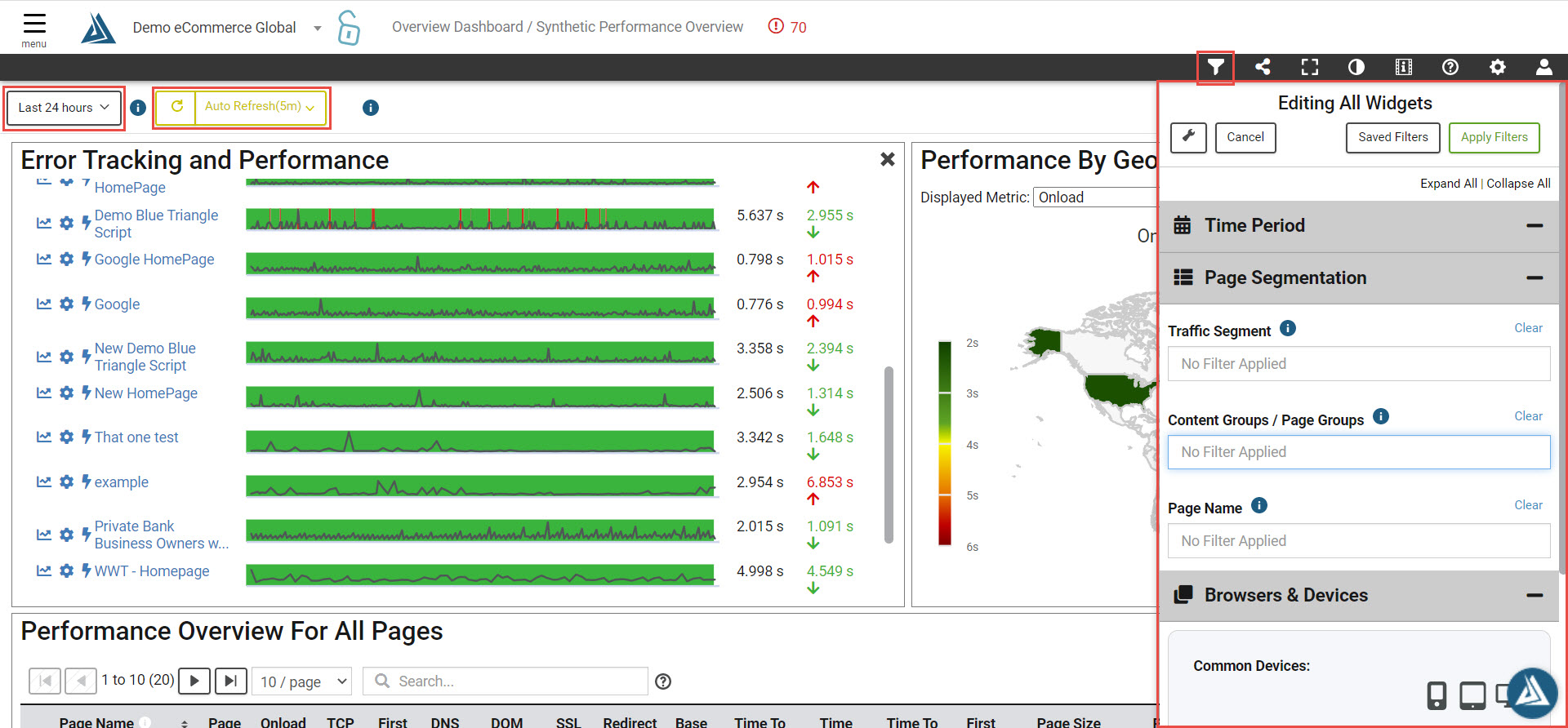
Task: Jump to last page of results
Action: [x=231, y=681]
